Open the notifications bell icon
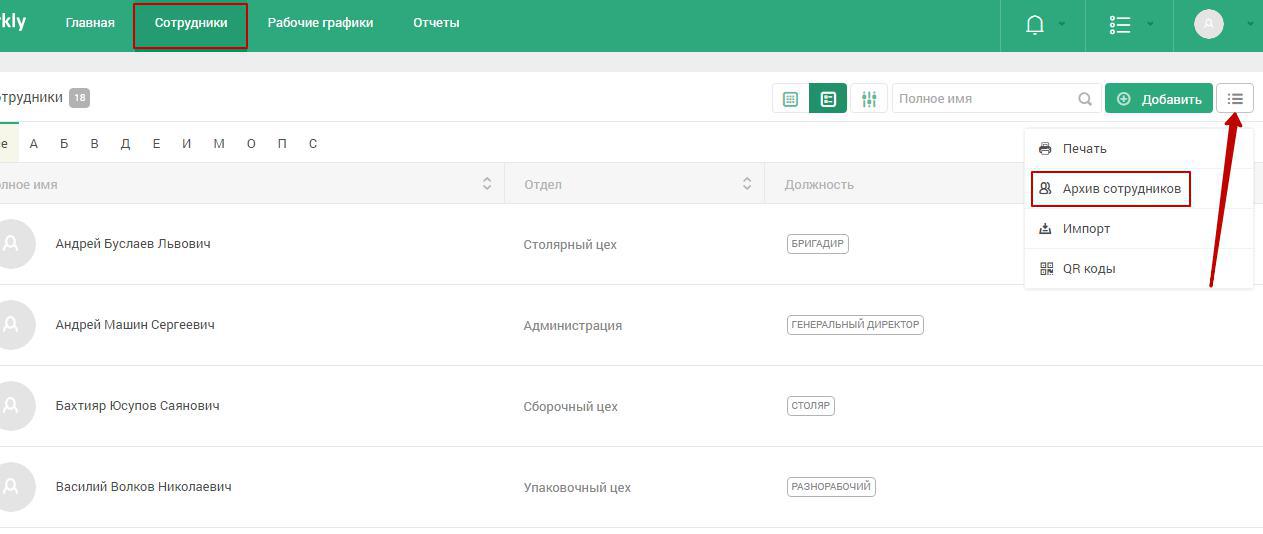The image size is (1263, 534). point(1035,25)
